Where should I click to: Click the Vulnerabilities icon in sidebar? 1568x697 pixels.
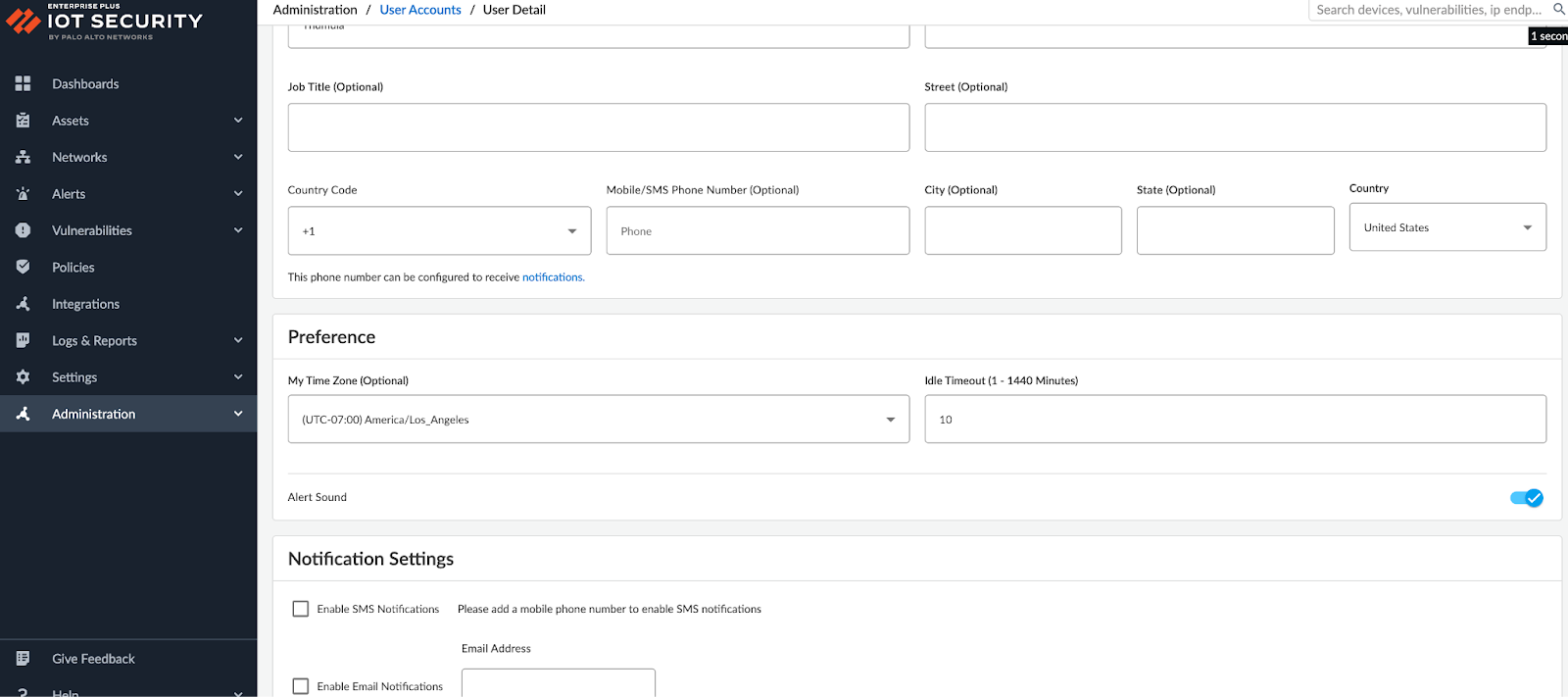[x=24, y=230]
